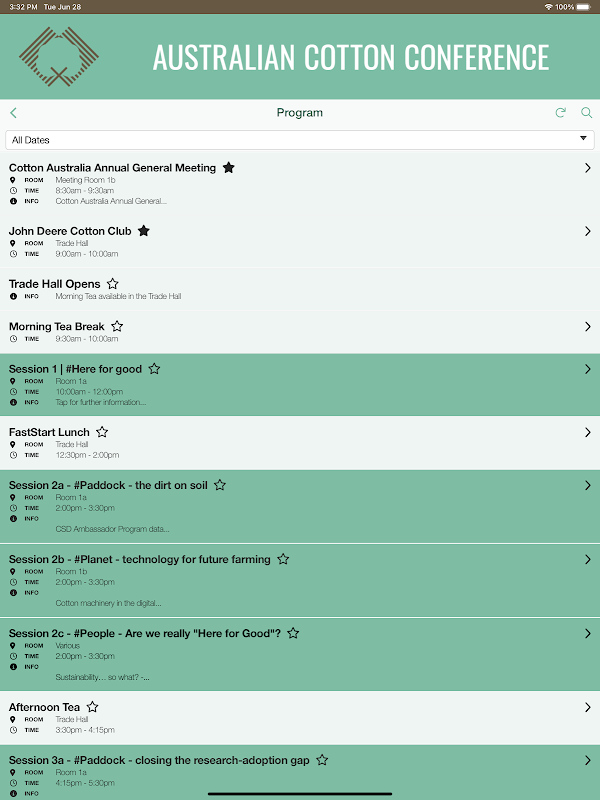
Task: Select the Program title in navigation bar
Action: [x=300, y=113]
